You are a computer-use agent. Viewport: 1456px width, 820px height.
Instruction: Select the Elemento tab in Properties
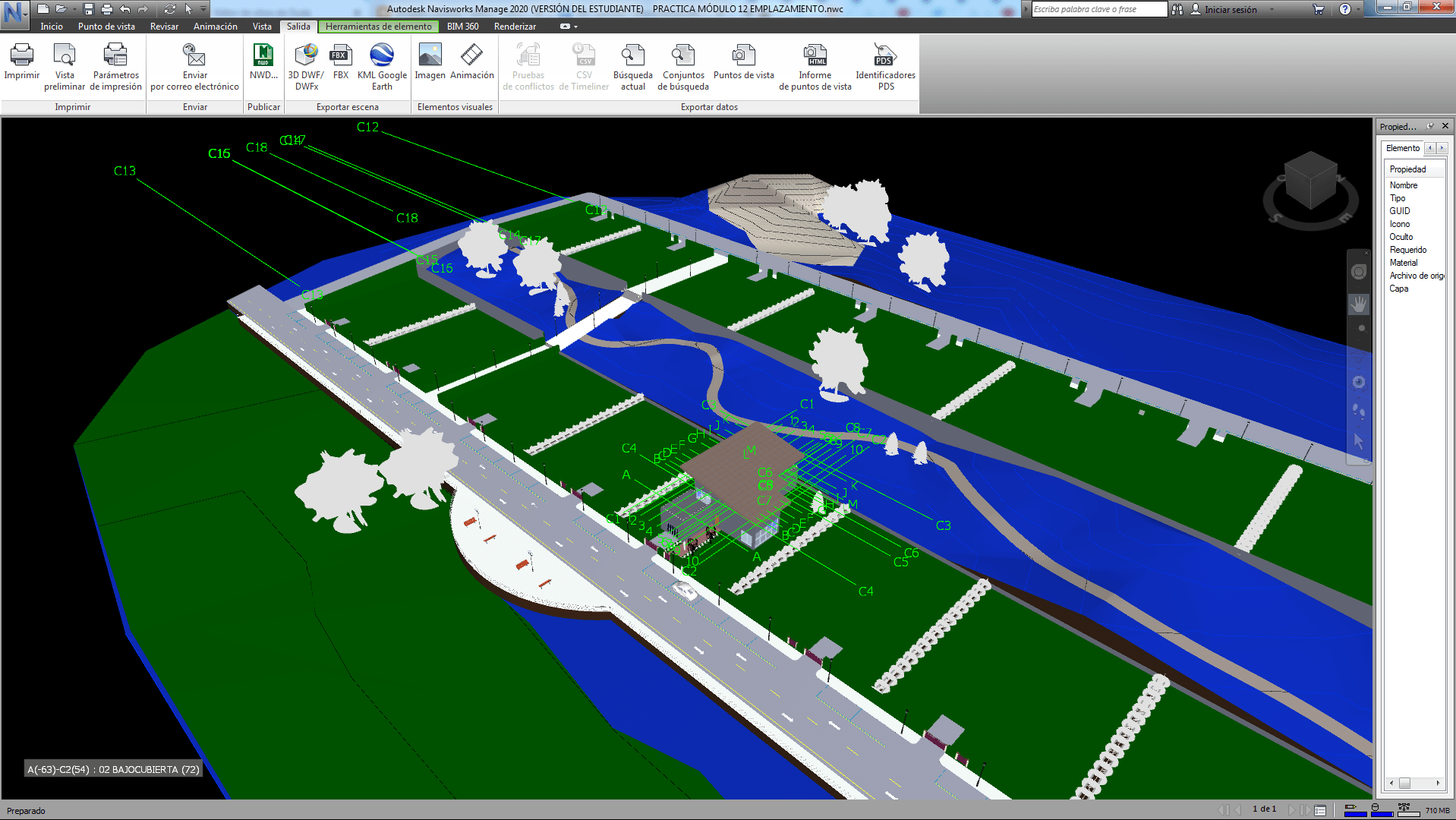point(1402,148)
